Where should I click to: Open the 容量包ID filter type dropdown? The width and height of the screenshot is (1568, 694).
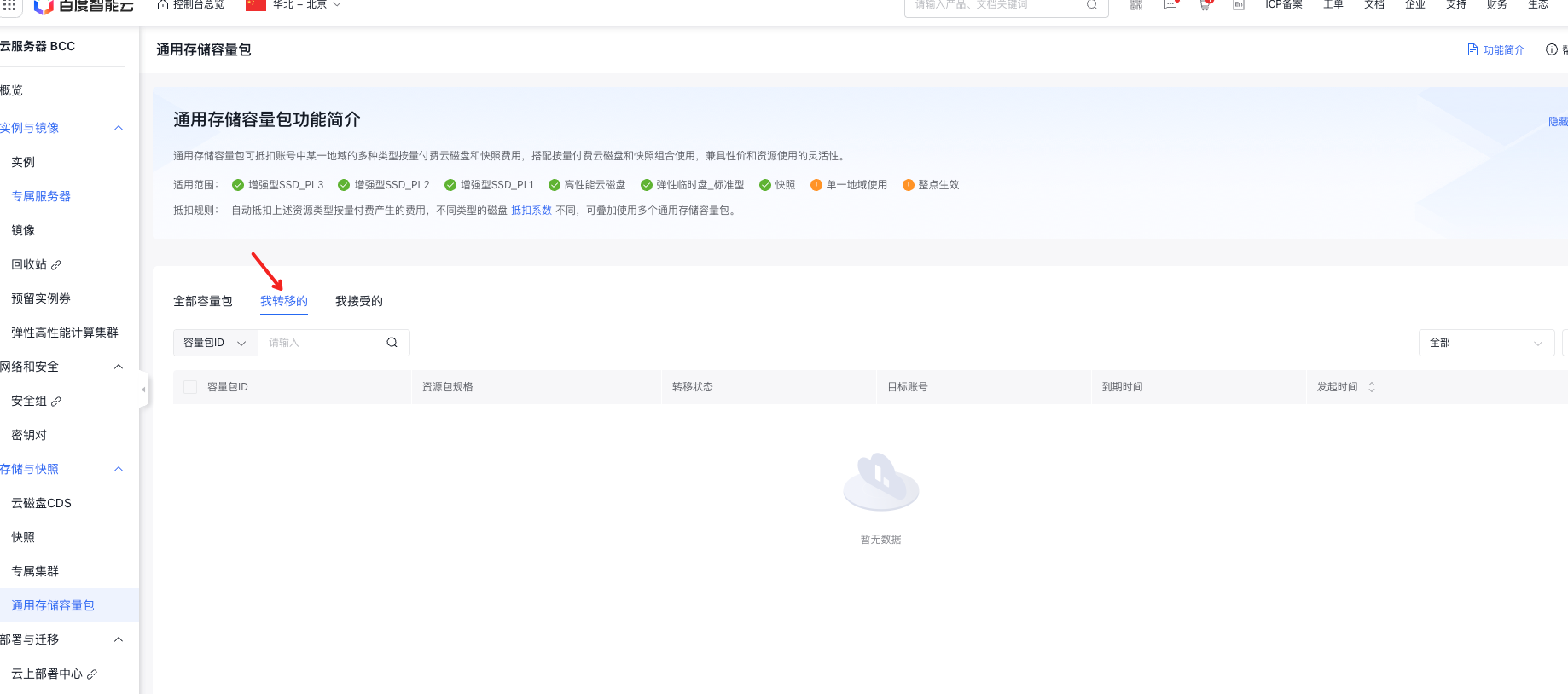(214, 343)
